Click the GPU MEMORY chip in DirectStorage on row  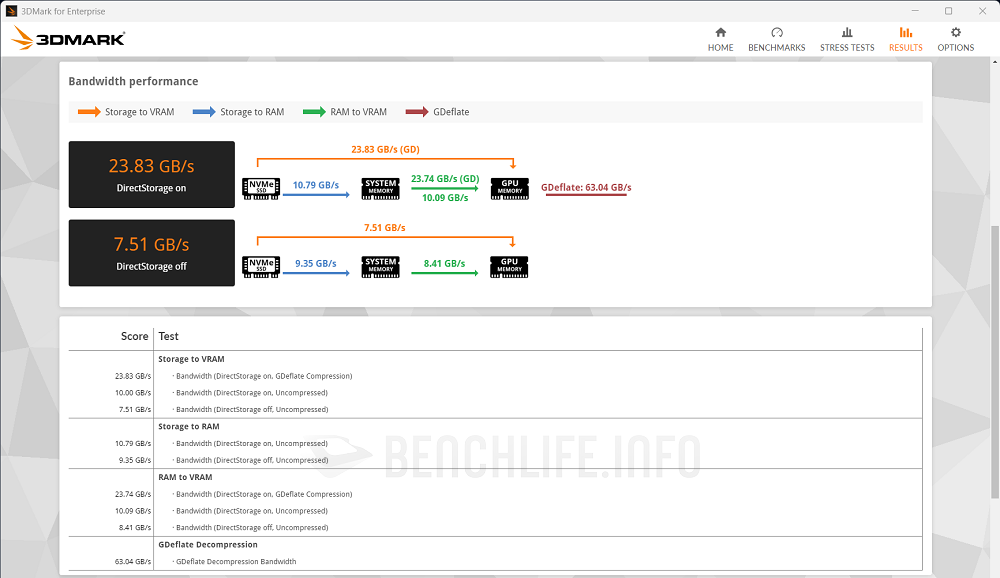[x=509, y=187]
